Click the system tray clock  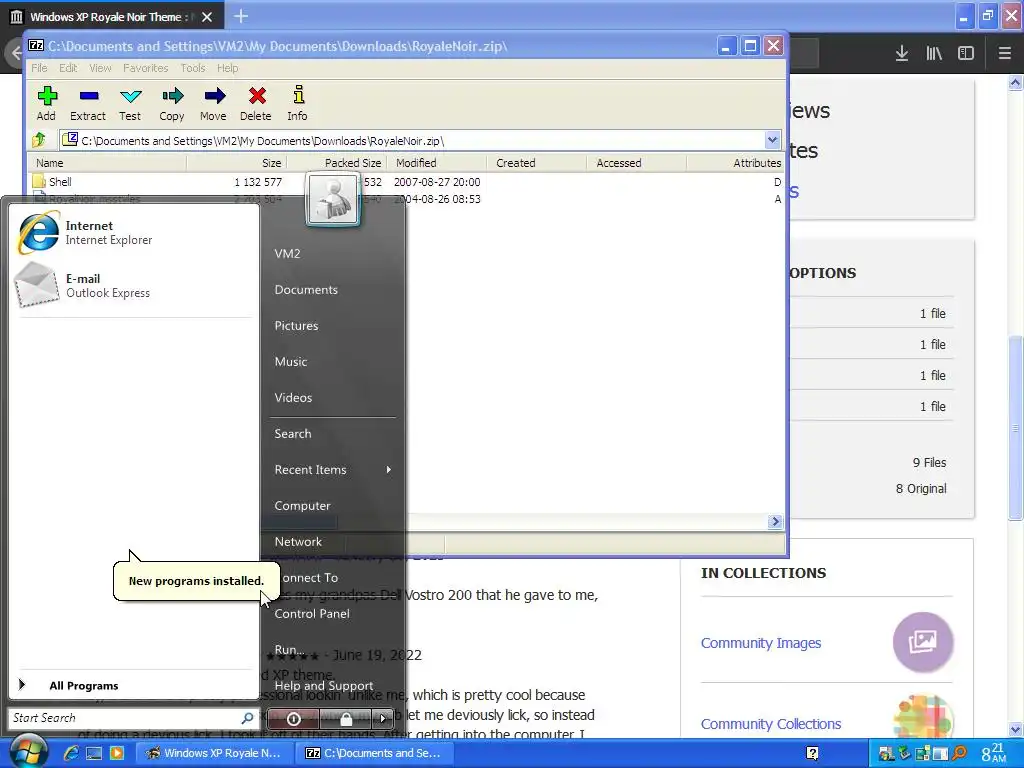pyautogui.click(x=993, y=753)
